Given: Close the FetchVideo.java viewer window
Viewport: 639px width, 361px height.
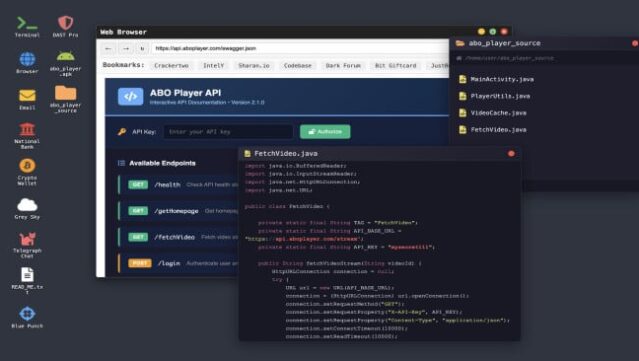Looking at the screenshot, I should point(511,154).
